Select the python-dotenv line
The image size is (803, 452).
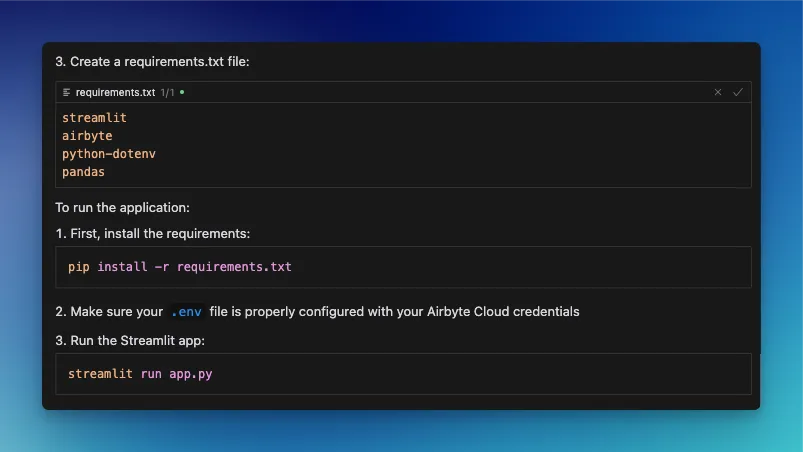pos(109,154)
